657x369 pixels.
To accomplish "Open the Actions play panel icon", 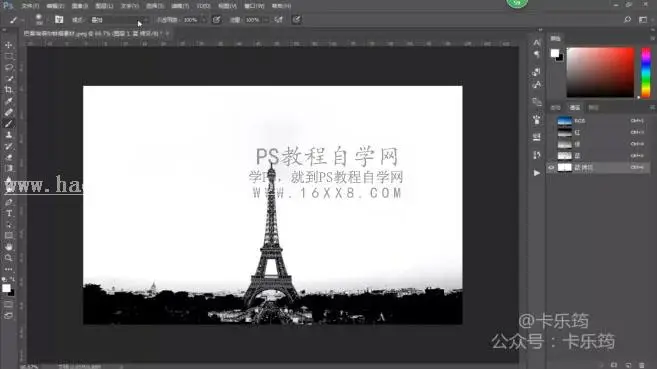I will (537, 173).
